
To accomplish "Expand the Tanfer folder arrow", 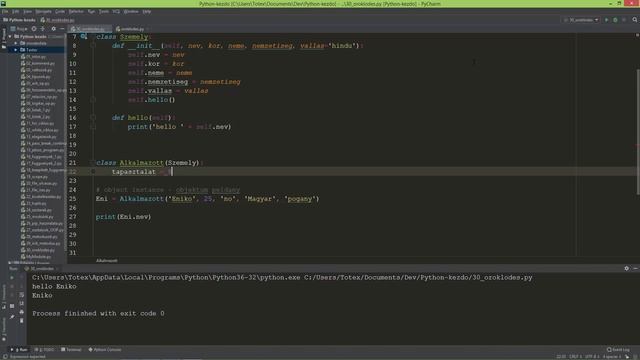I will click(16, 50).
